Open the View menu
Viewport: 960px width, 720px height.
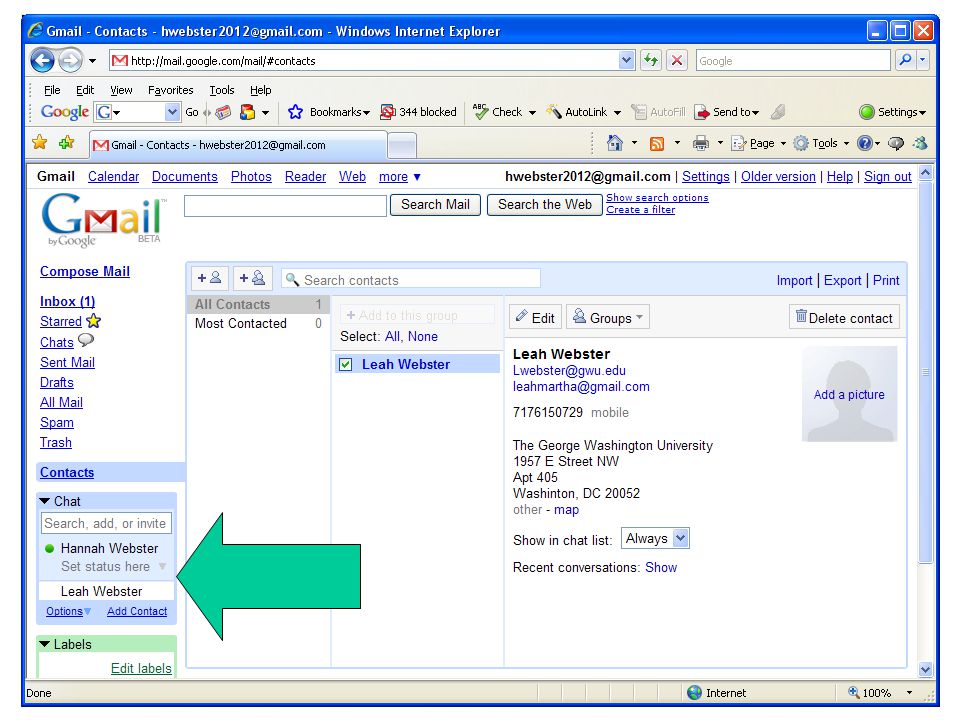tap(121, 90)
